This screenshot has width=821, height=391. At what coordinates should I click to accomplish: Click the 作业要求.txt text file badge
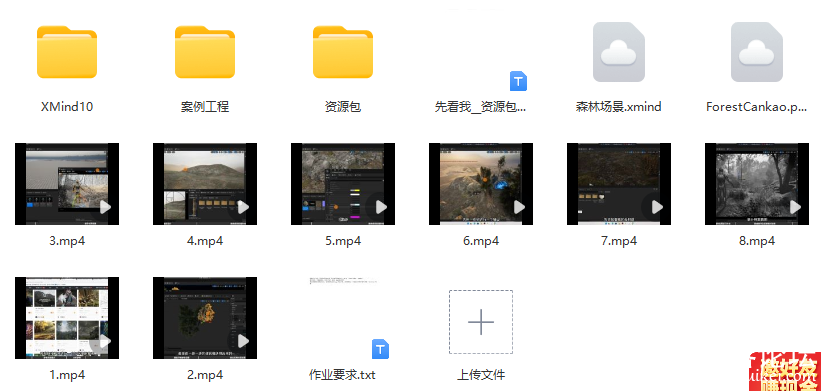(x=381, y=349)
